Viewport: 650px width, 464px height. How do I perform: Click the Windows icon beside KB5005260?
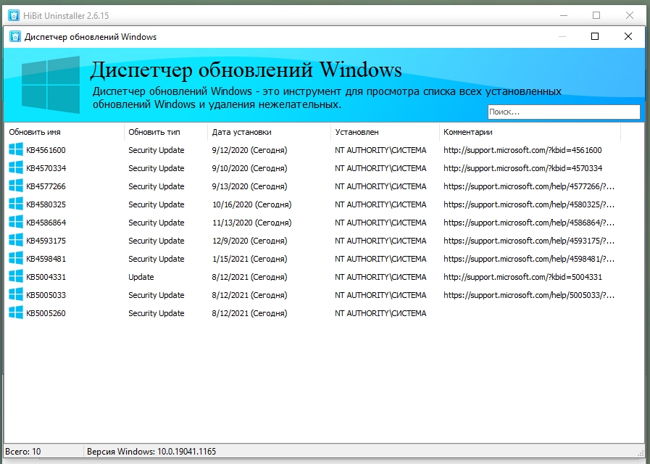16,313
